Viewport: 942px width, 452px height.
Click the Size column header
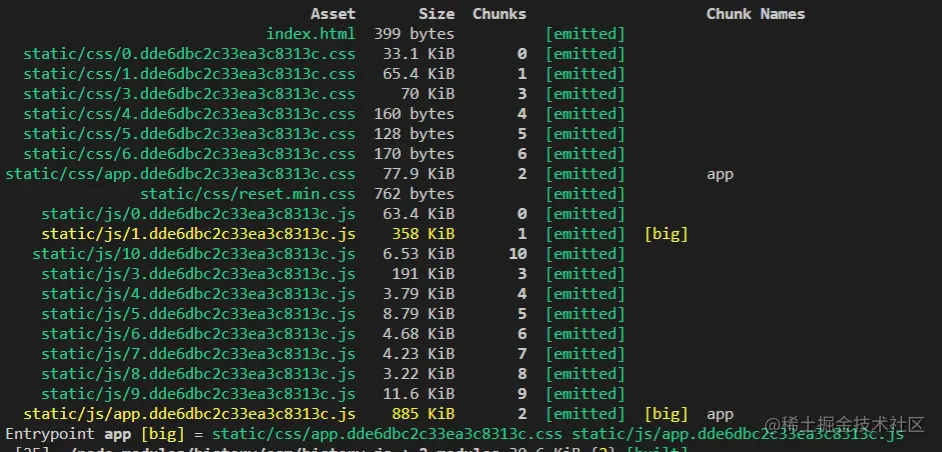coord(436,14)
